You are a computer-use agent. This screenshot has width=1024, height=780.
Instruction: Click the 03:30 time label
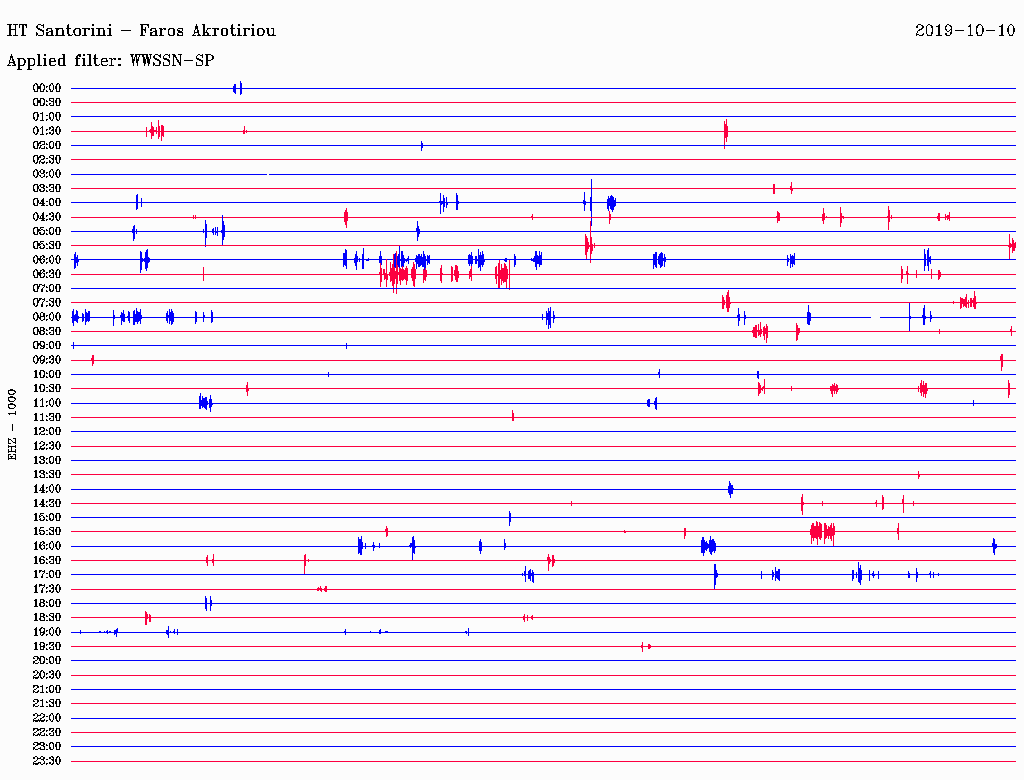click(47, 188)
